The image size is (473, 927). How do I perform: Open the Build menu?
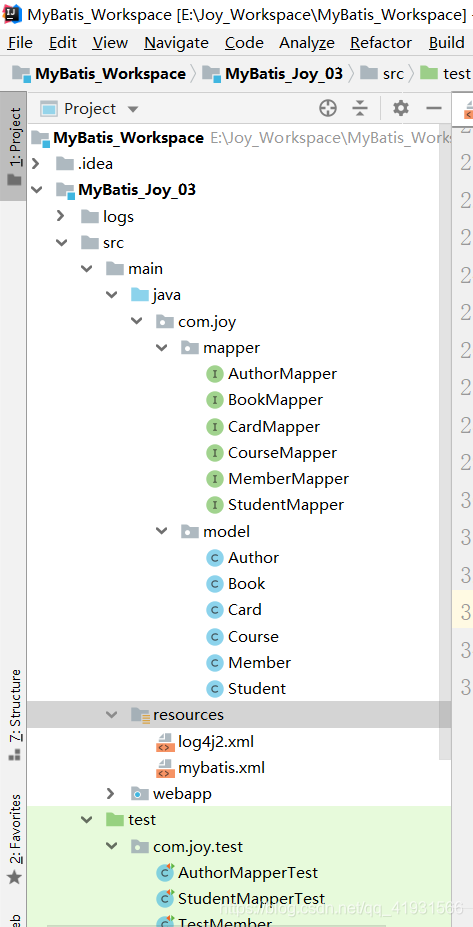pyautogui.click(x=446, y=43)
